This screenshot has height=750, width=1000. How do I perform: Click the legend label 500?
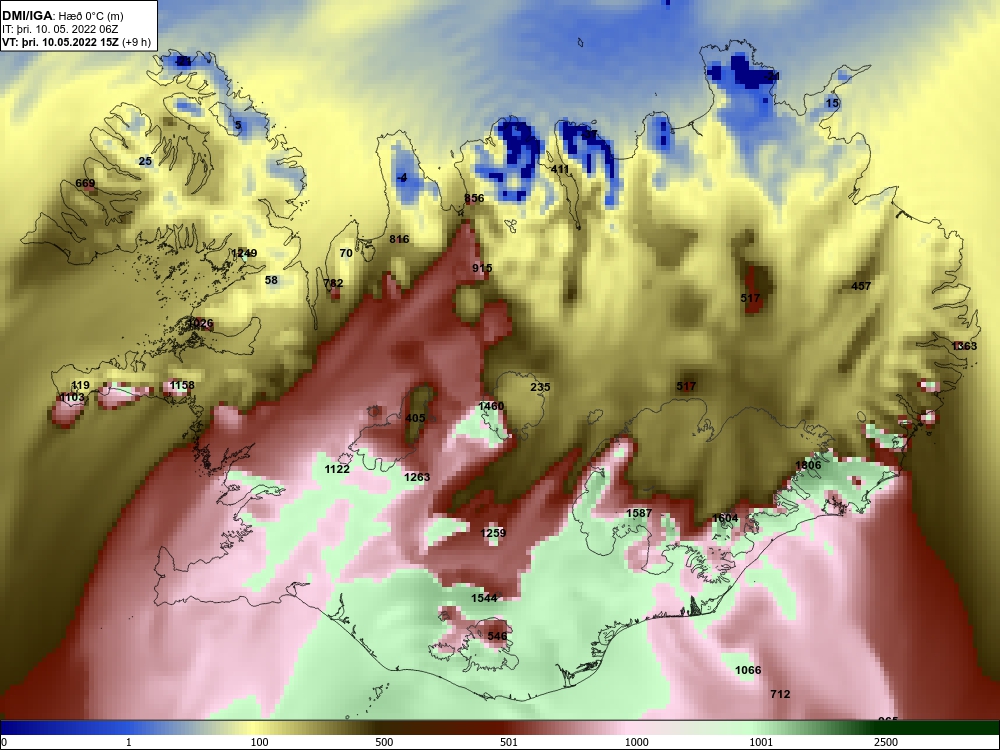click(384, 742)
